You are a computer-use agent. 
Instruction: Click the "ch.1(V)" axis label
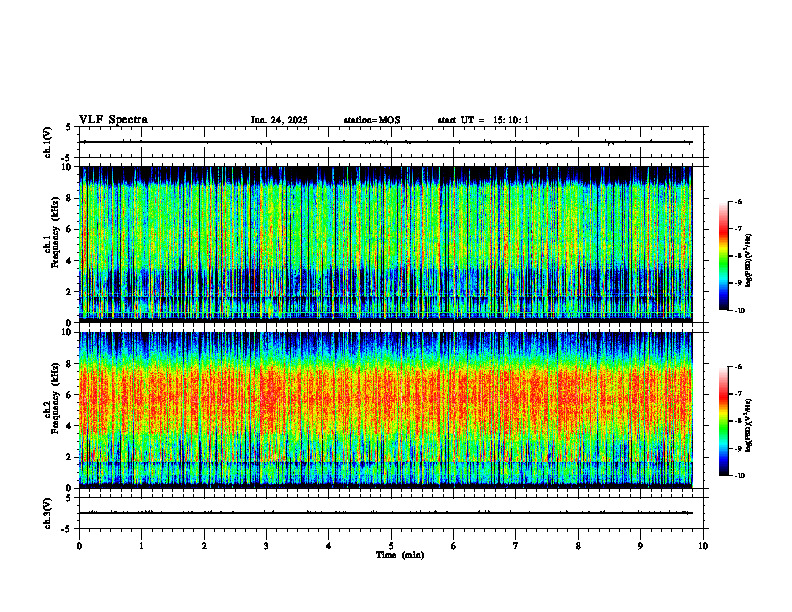coord(48,142)
